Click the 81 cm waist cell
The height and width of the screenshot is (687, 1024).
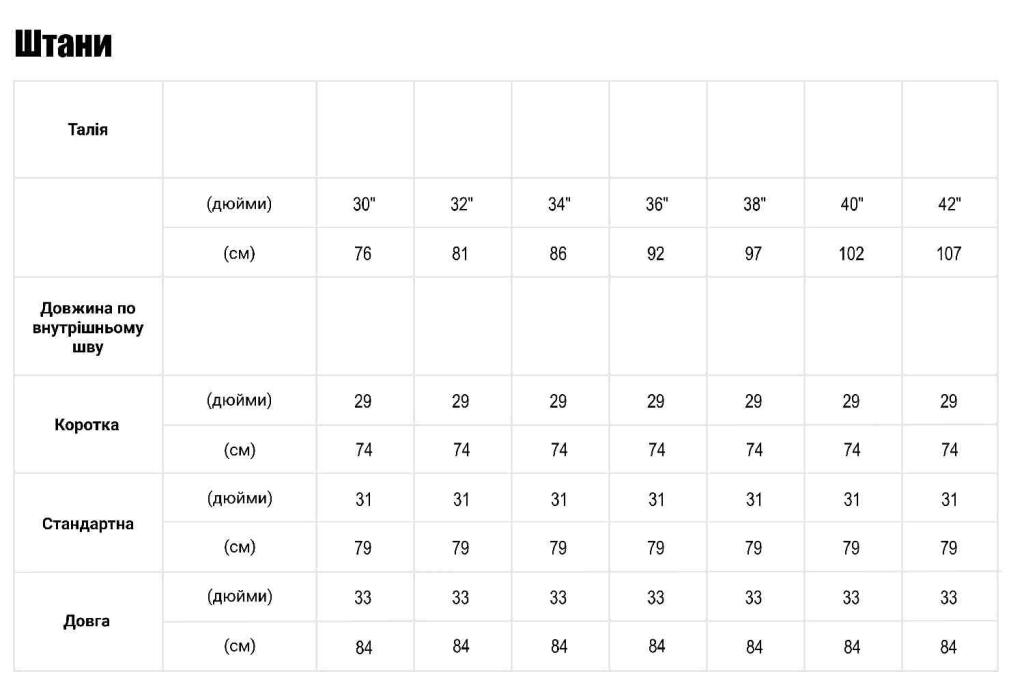click(460, 254)
